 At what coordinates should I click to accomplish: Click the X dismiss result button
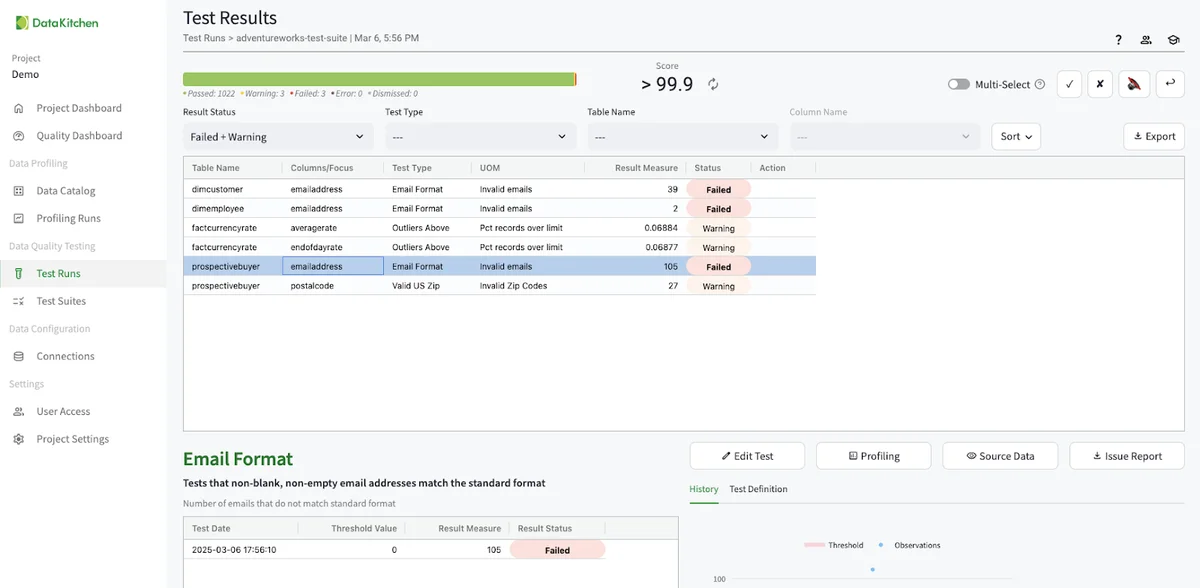1100,85
